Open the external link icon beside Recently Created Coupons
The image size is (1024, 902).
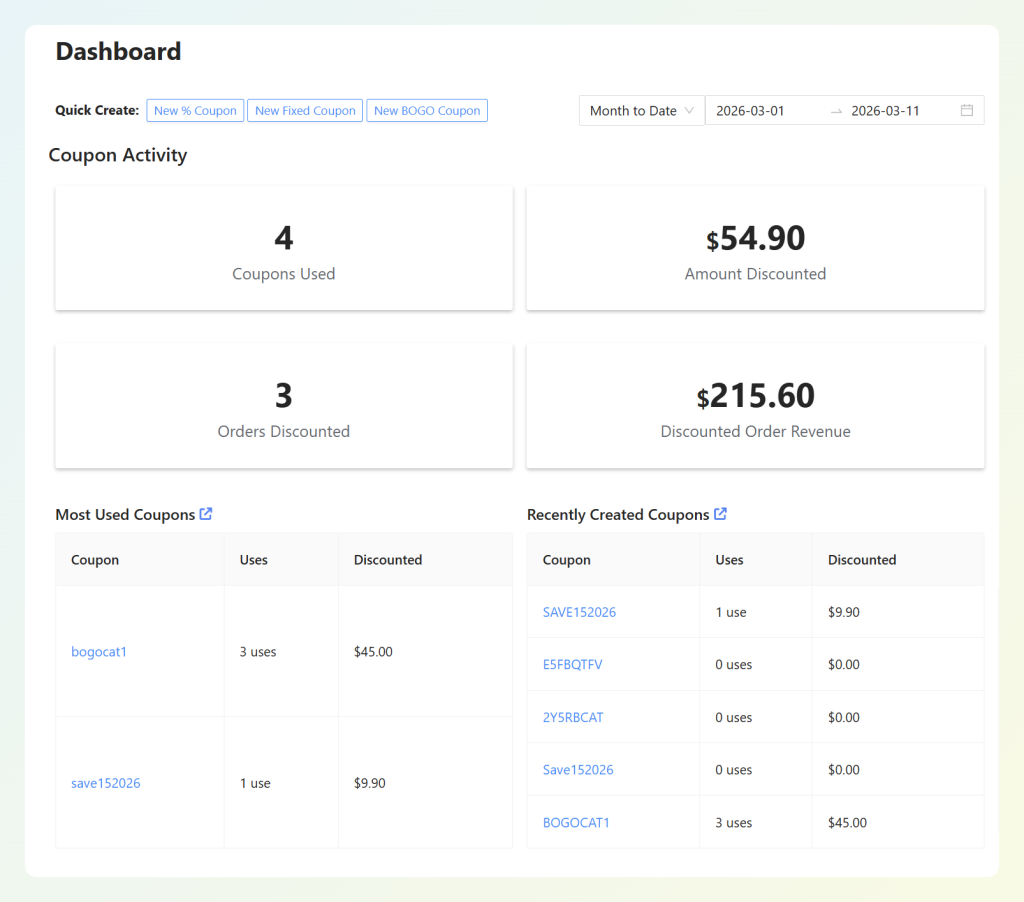(720, 514)
